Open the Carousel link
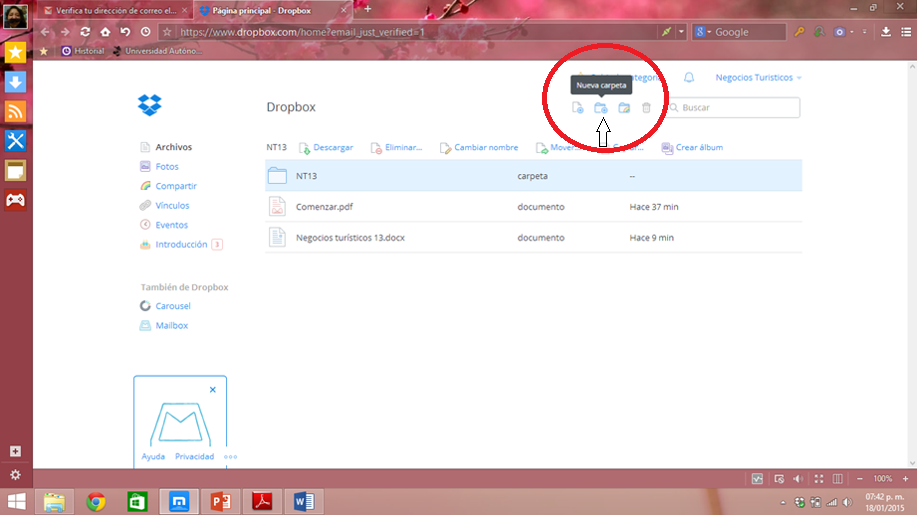This screenshot has width=917, height=515. pyautogui.click(x=173, y=306)
